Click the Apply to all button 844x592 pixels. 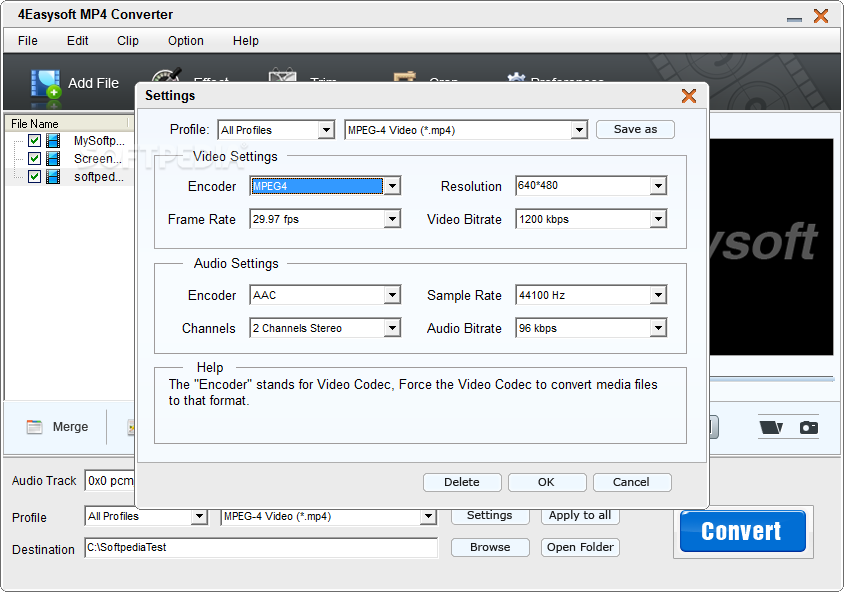(580, 517)
